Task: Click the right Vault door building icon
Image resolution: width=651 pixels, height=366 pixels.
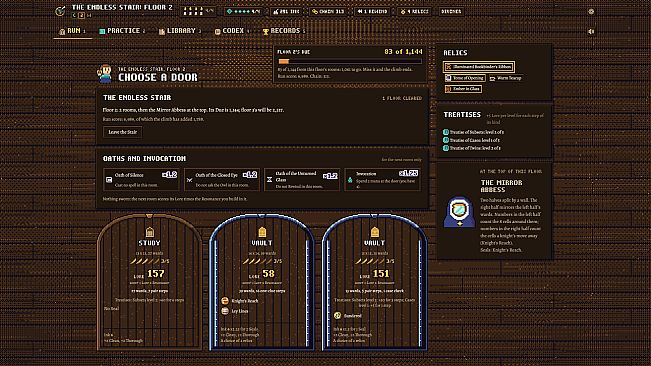Action: point(374,232)
